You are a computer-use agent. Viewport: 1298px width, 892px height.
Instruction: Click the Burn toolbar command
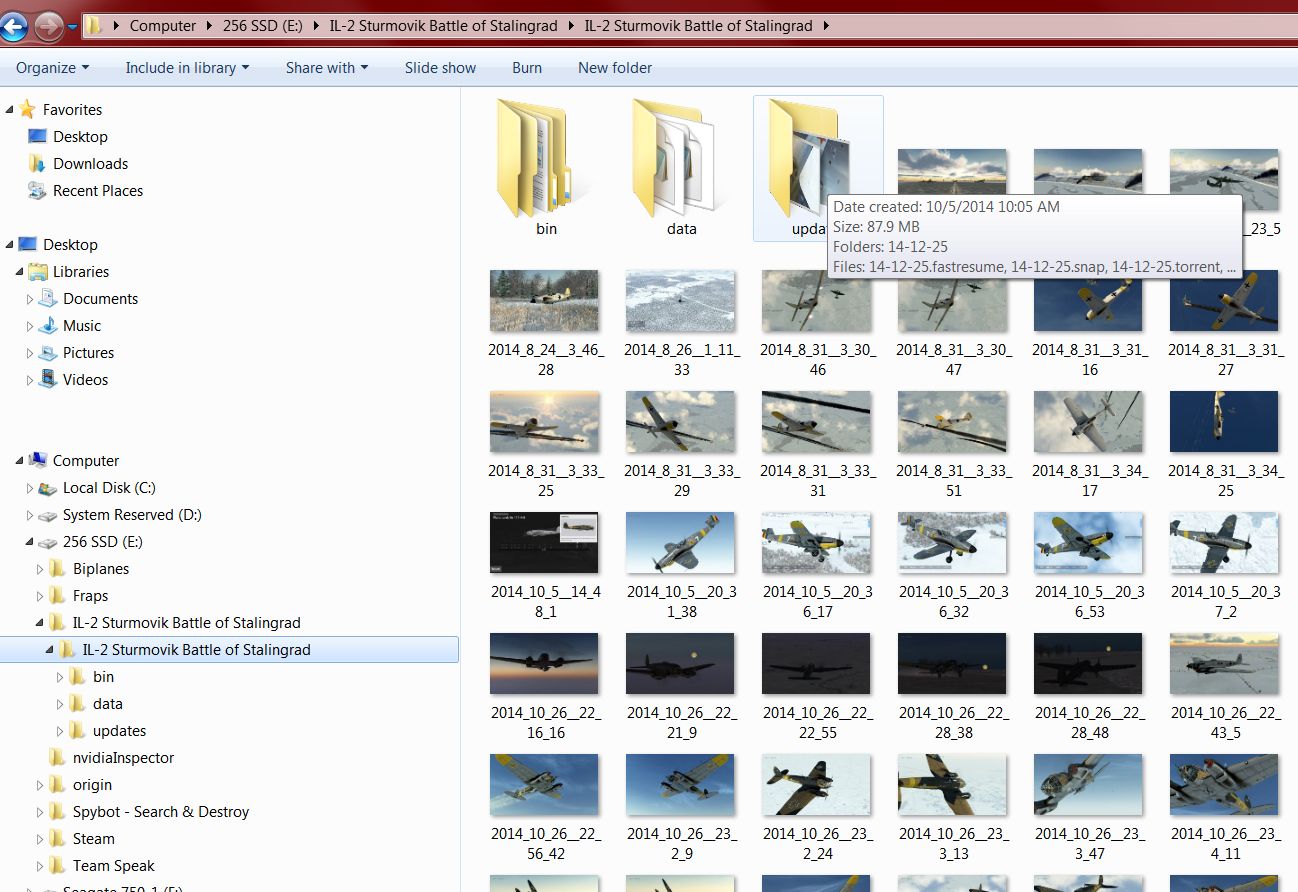527,67
